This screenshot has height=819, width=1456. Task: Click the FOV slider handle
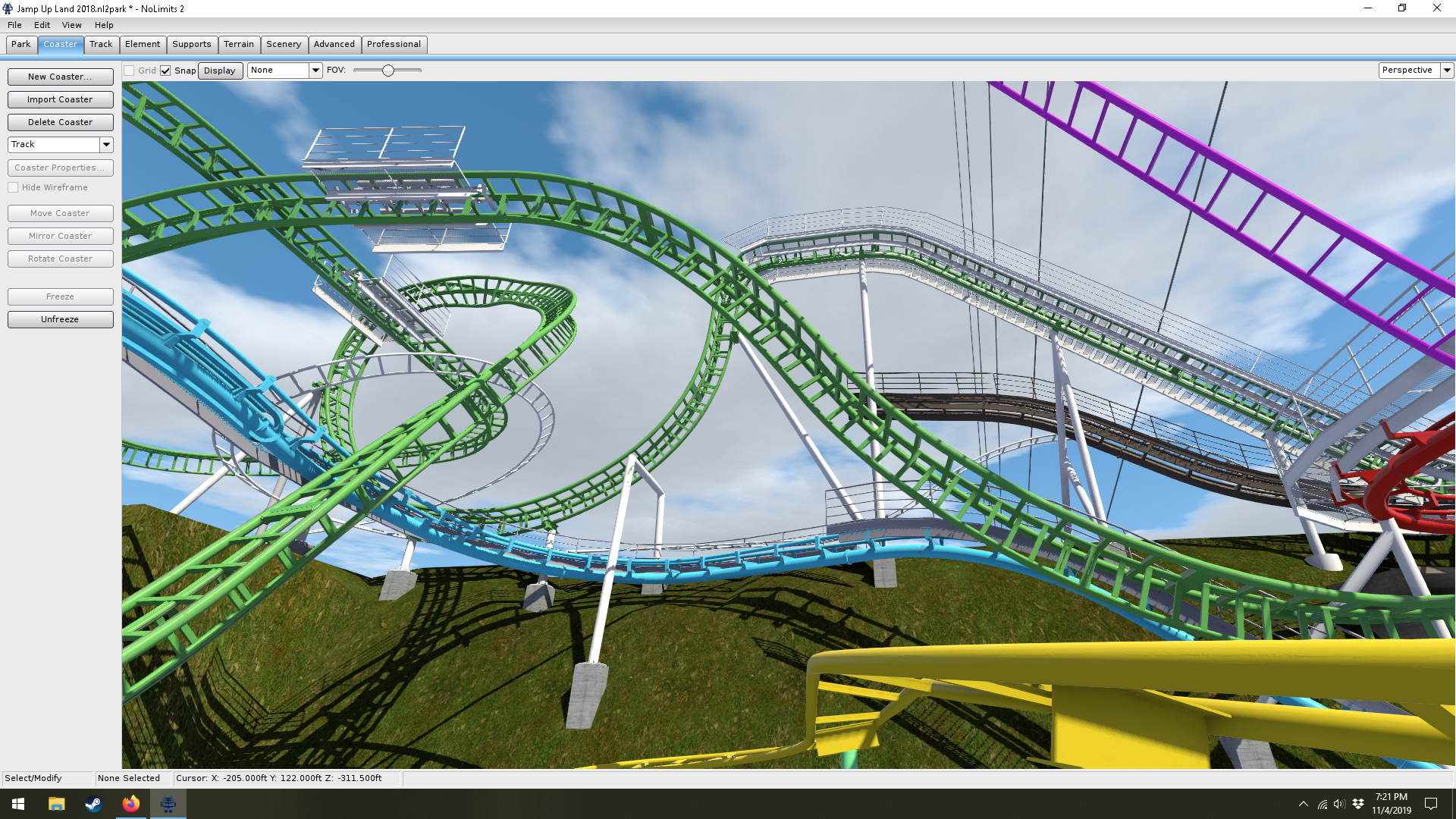(x=388, y=71)
